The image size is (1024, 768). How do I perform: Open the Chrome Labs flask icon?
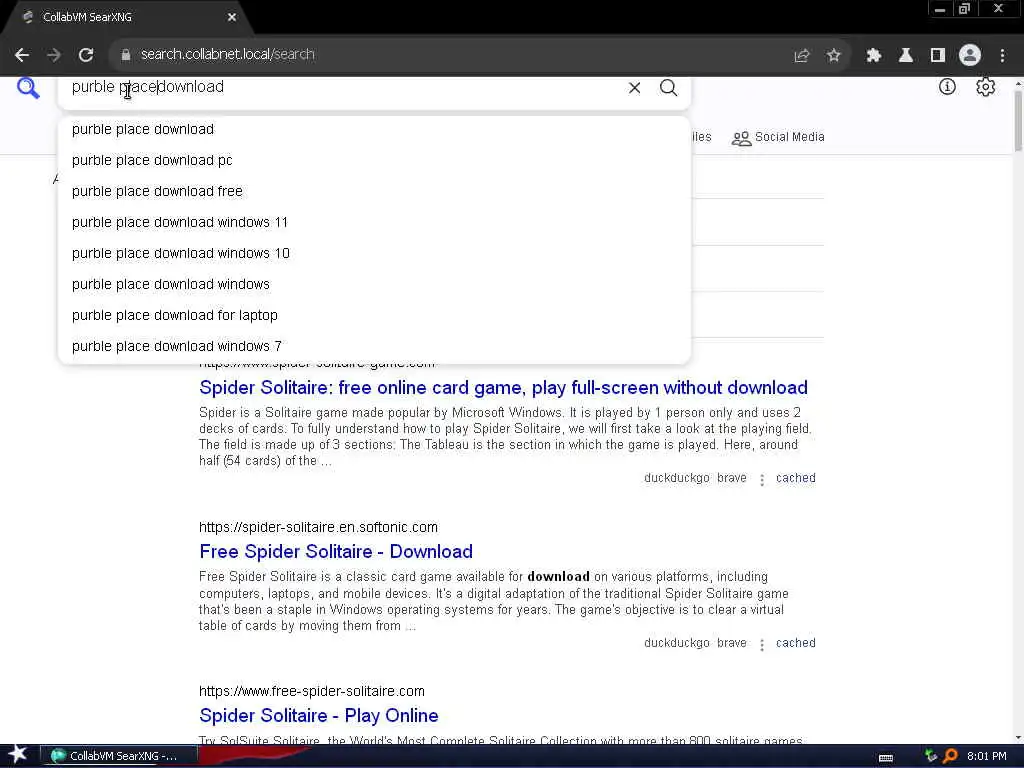906,56
